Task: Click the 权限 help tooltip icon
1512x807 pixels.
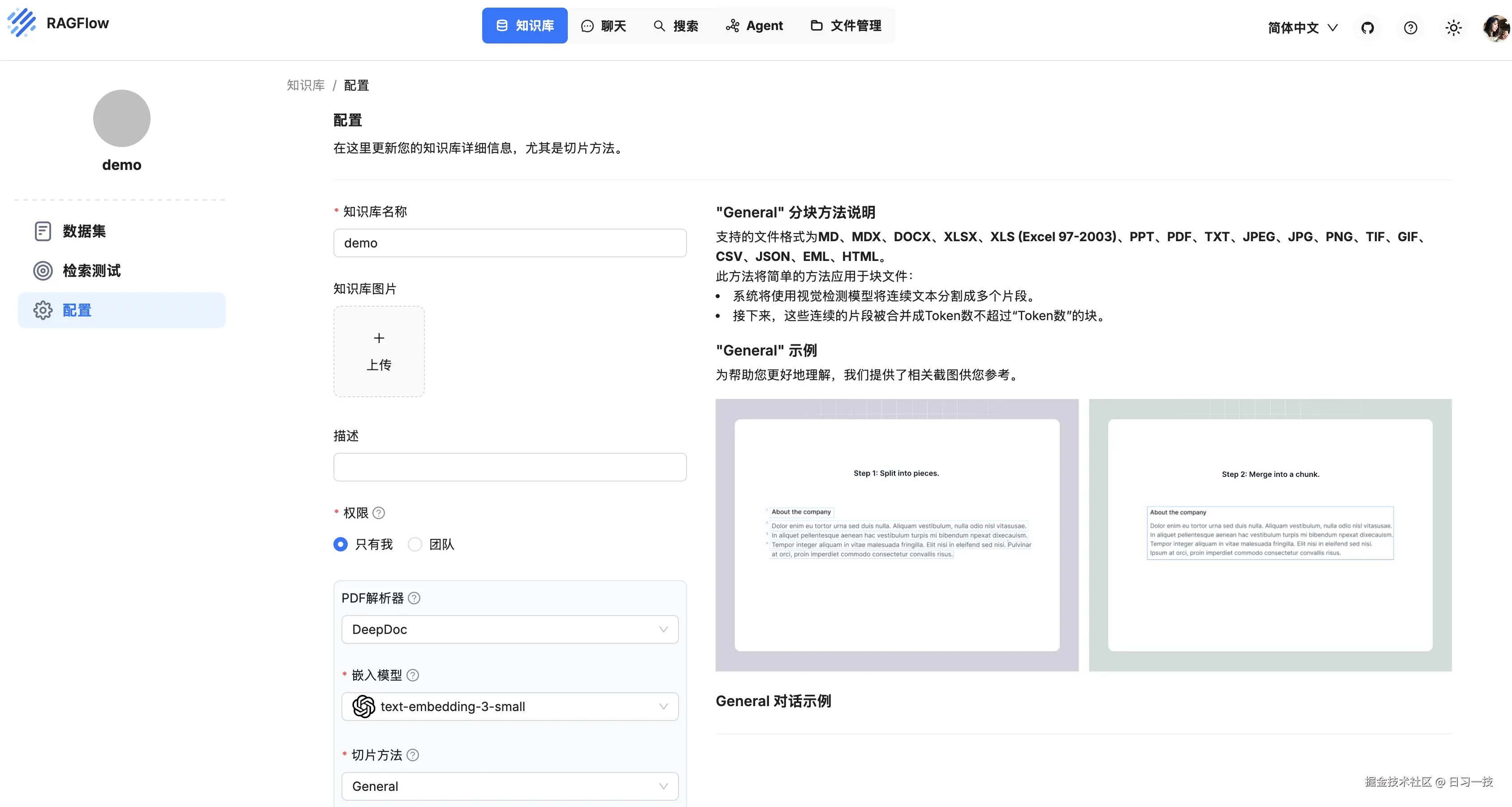Action: tap(379, 513)
